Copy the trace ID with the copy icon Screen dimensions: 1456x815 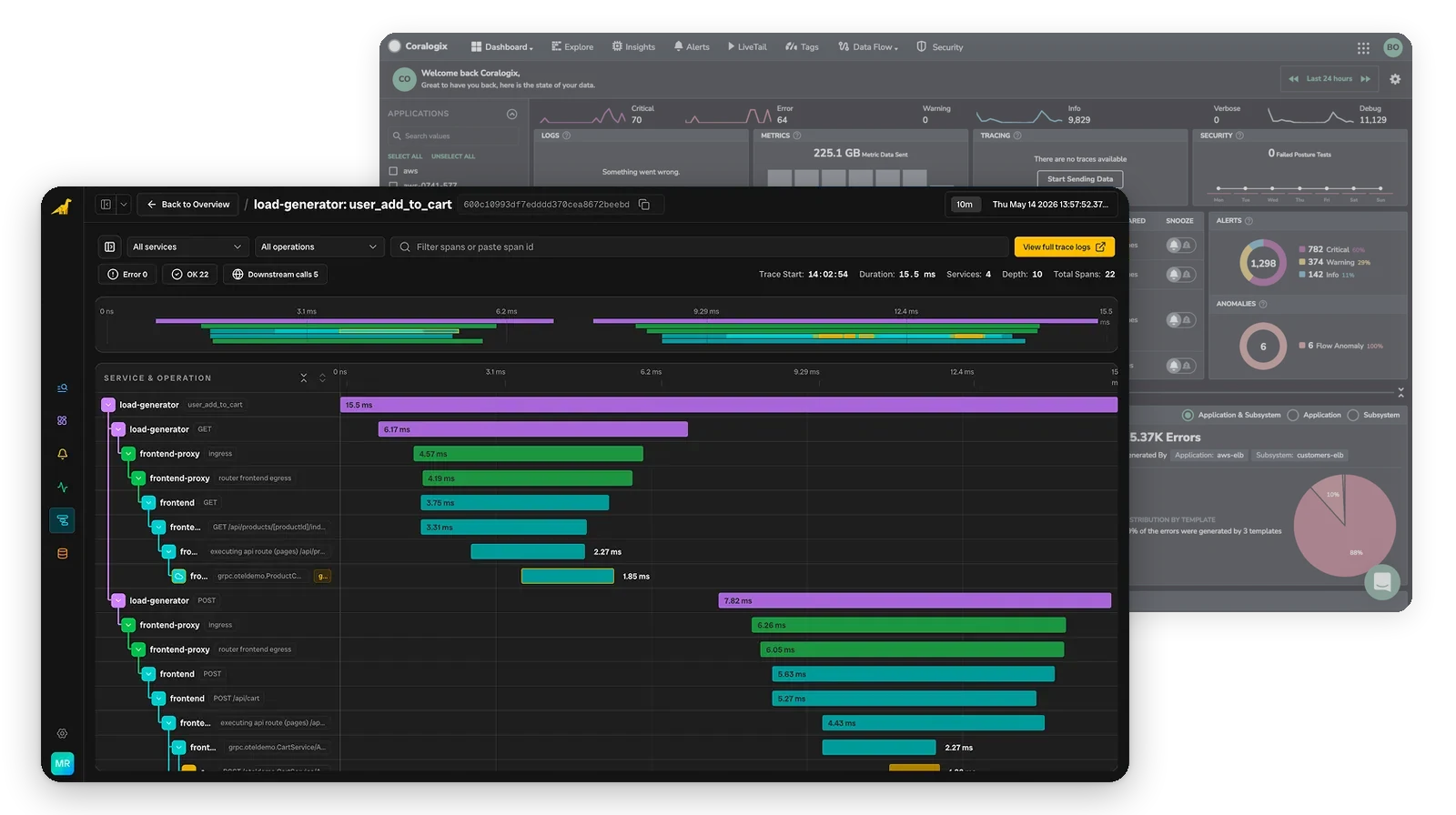point(644,205)
